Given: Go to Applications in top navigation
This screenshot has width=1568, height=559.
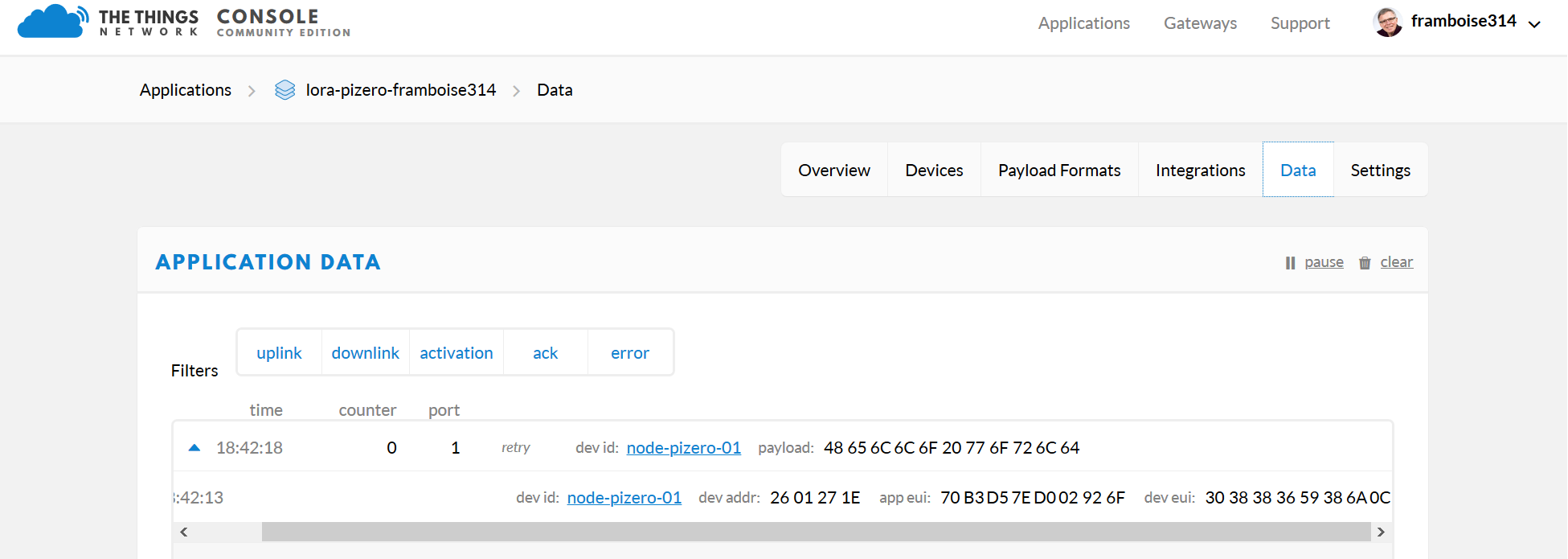Looking at the screenshot, I should pos(1084,23).
